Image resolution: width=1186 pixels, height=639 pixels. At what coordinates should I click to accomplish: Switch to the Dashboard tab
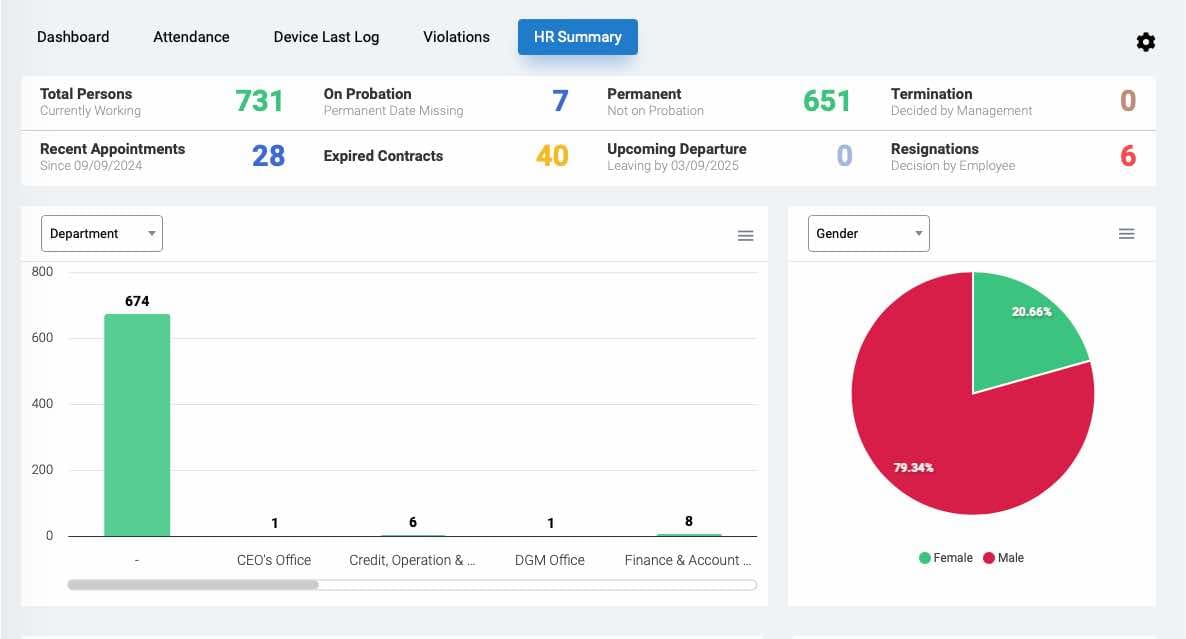tap(73, 37)
